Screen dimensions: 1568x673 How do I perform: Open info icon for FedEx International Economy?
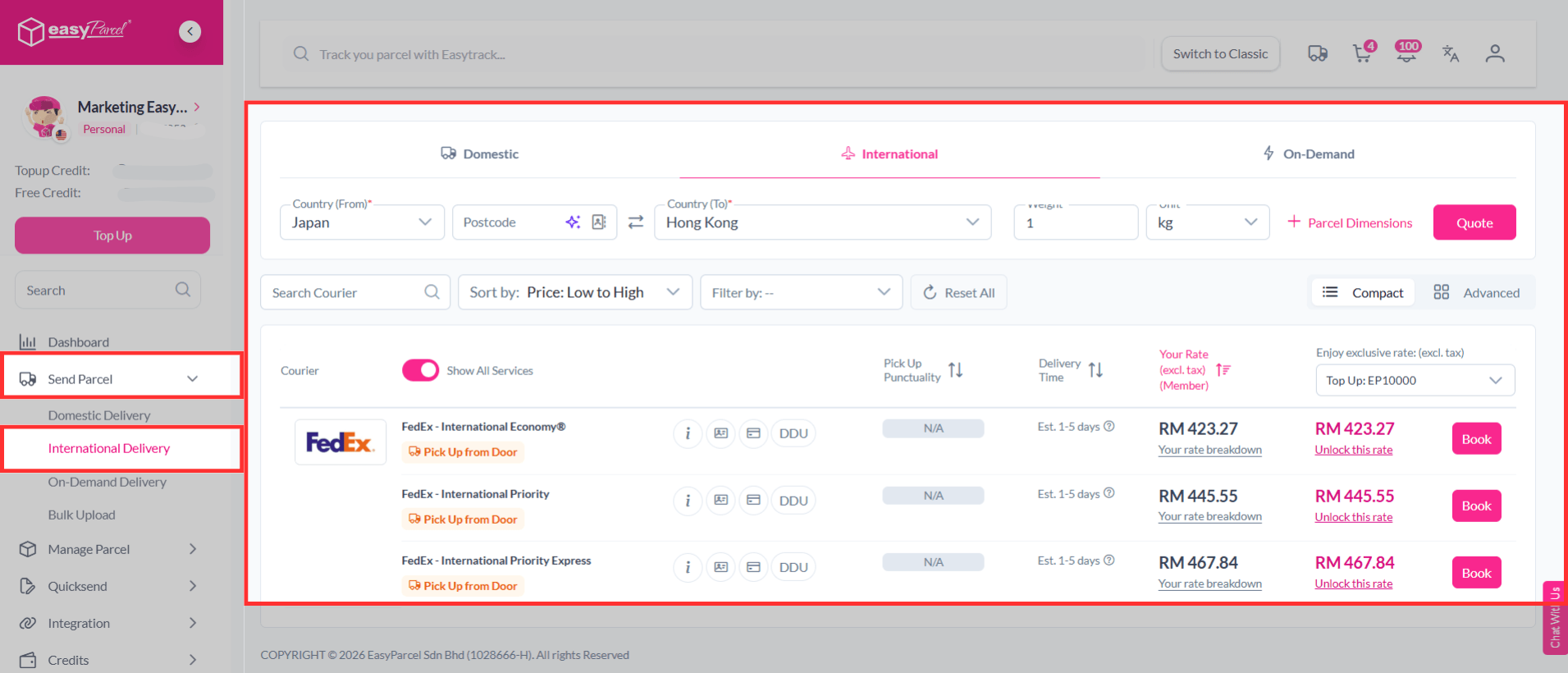point(688,433)
